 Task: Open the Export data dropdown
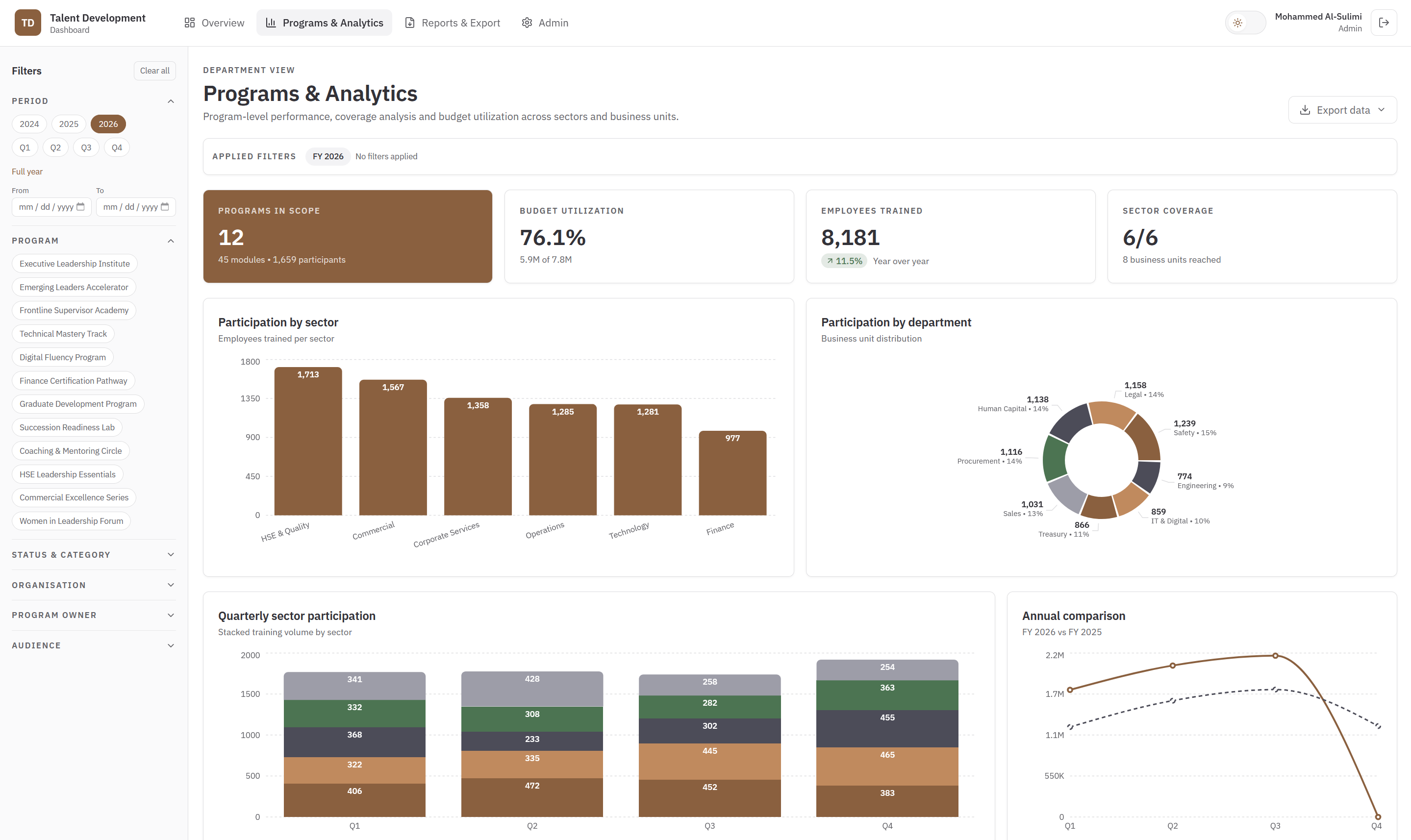point(1342,110)
